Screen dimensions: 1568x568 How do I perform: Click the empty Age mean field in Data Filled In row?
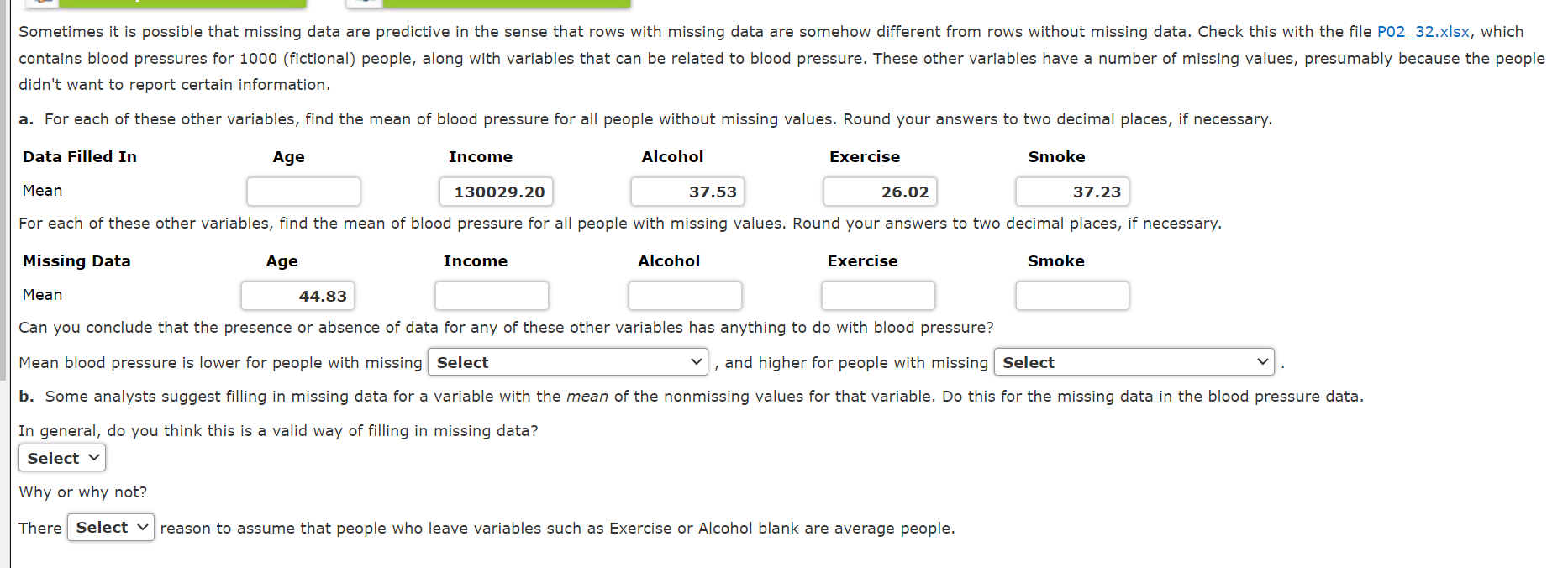tap(303, 192)
